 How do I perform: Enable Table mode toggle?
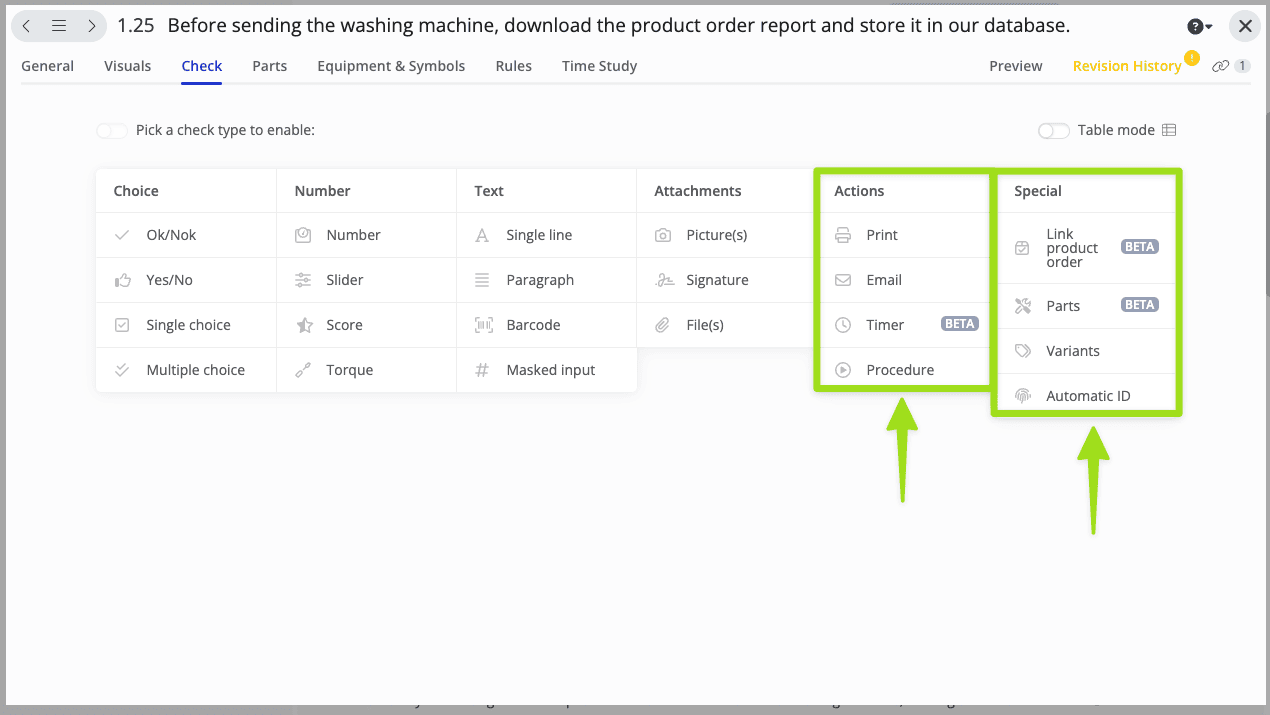pyautogui.click(x=1053, y=130)
